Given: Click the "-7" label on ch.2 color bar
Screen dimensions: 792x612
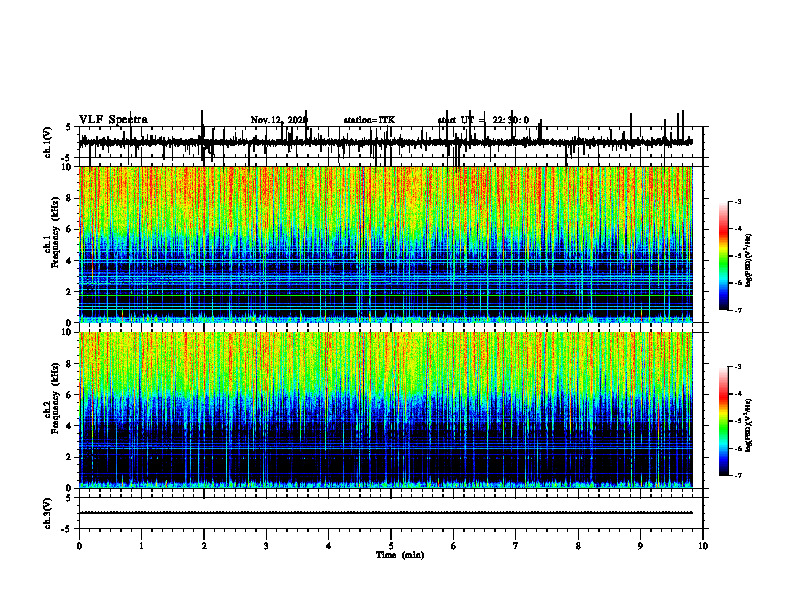Looking at the screenshot, I should [738, 475].
